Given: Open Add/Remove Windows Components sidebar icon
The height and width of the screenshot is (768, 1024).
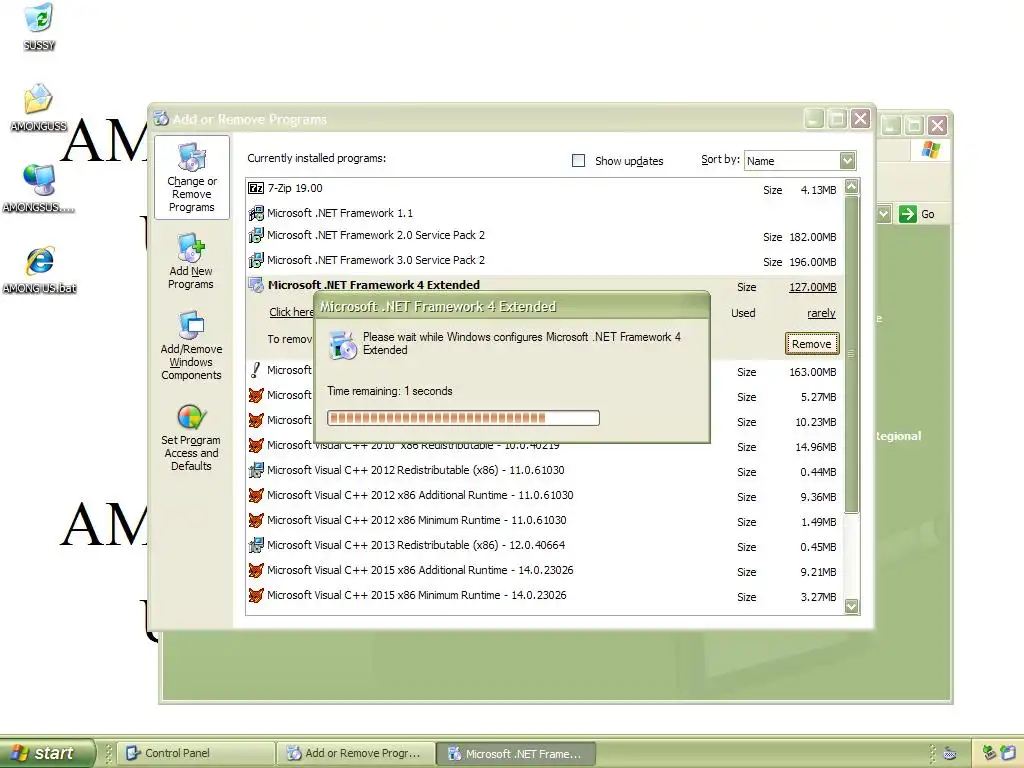Looking at the screenshot, I should (191, 345).
